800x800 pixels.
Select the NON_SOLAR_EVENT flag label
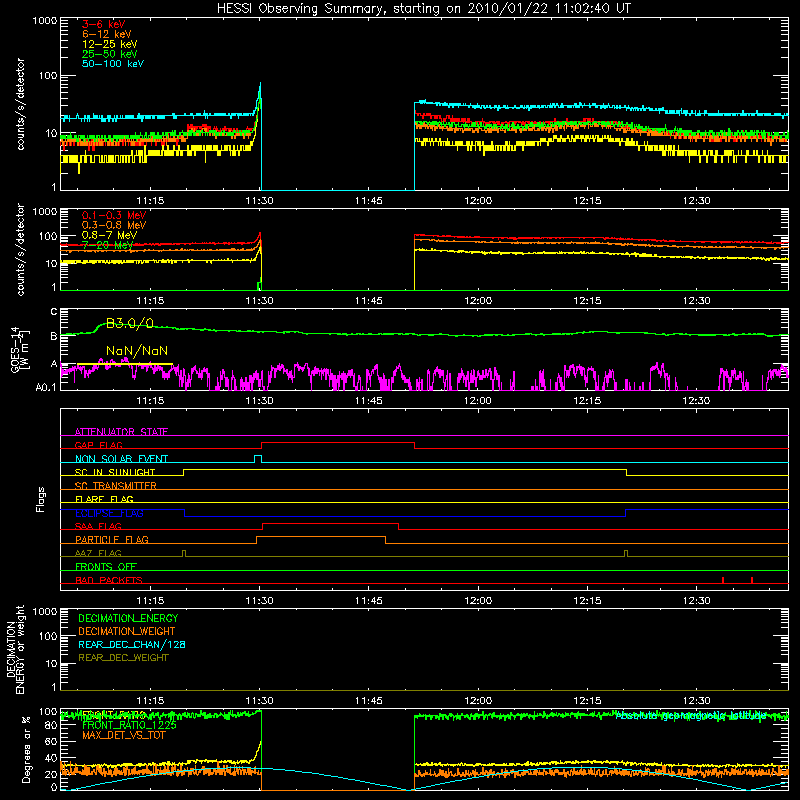point(121,459)
